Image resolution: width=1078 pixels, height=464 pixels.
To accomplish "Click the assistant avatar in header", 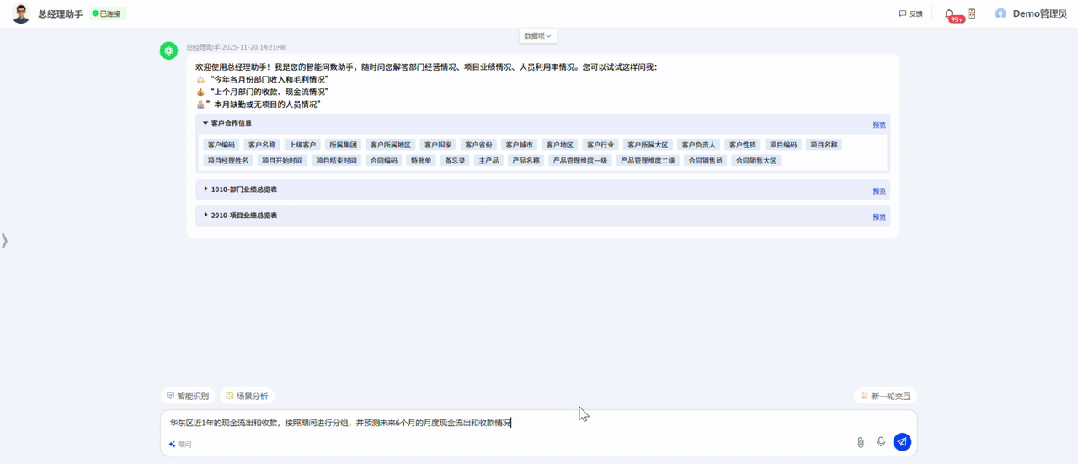I will click(x=21, y=14).
